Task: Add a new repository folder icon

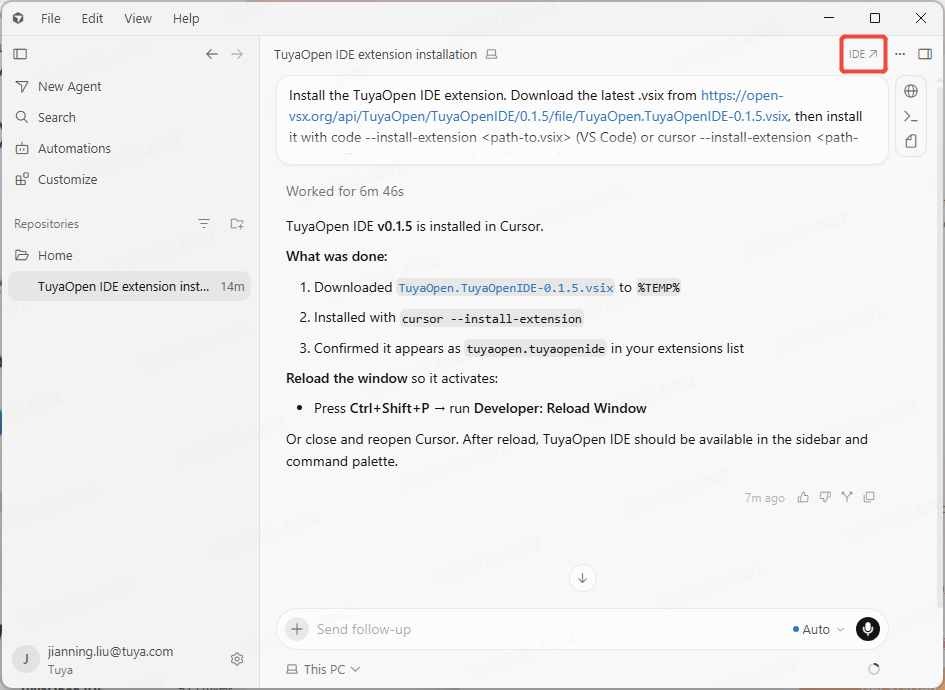Action: pos(237,224)
